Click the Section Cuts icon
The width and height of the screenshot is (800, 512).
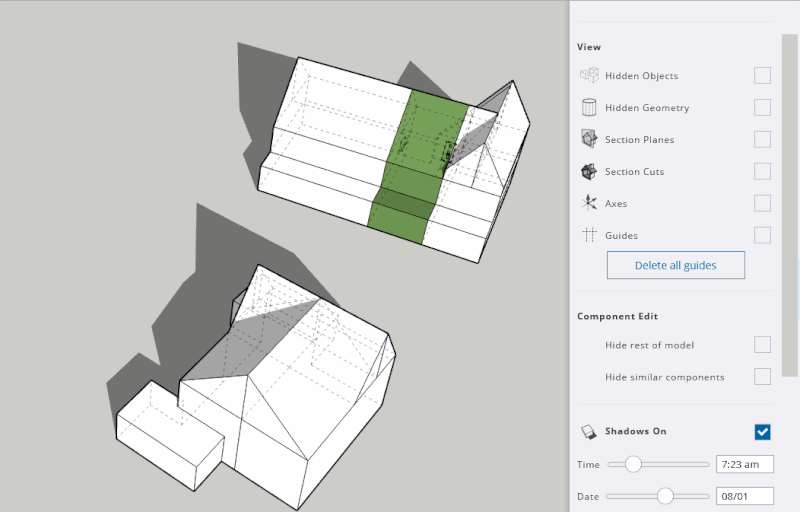pos(589,171)
